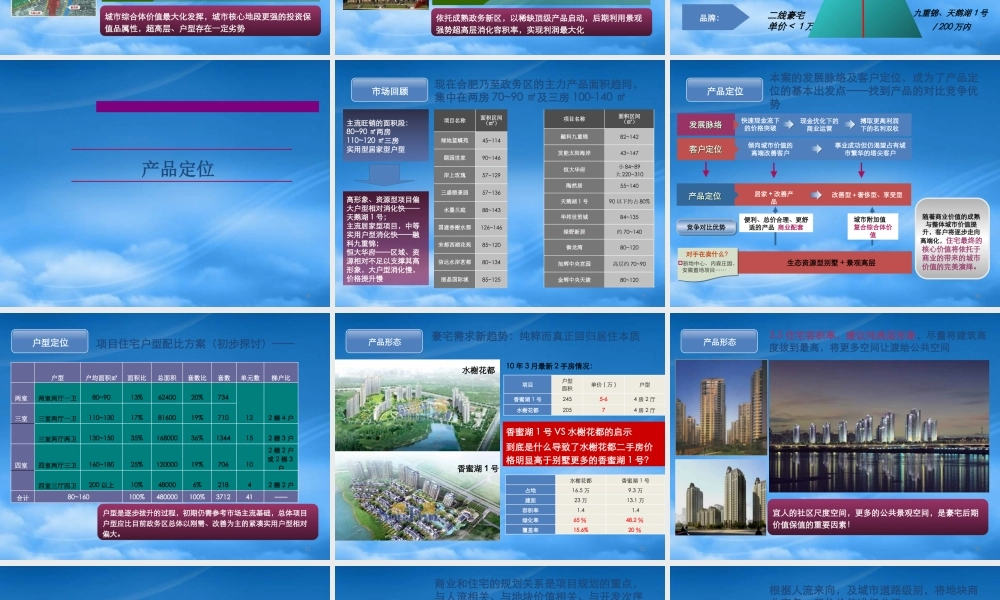Click the purple note starting 宜人的社区尺度空间

[878, 518]
